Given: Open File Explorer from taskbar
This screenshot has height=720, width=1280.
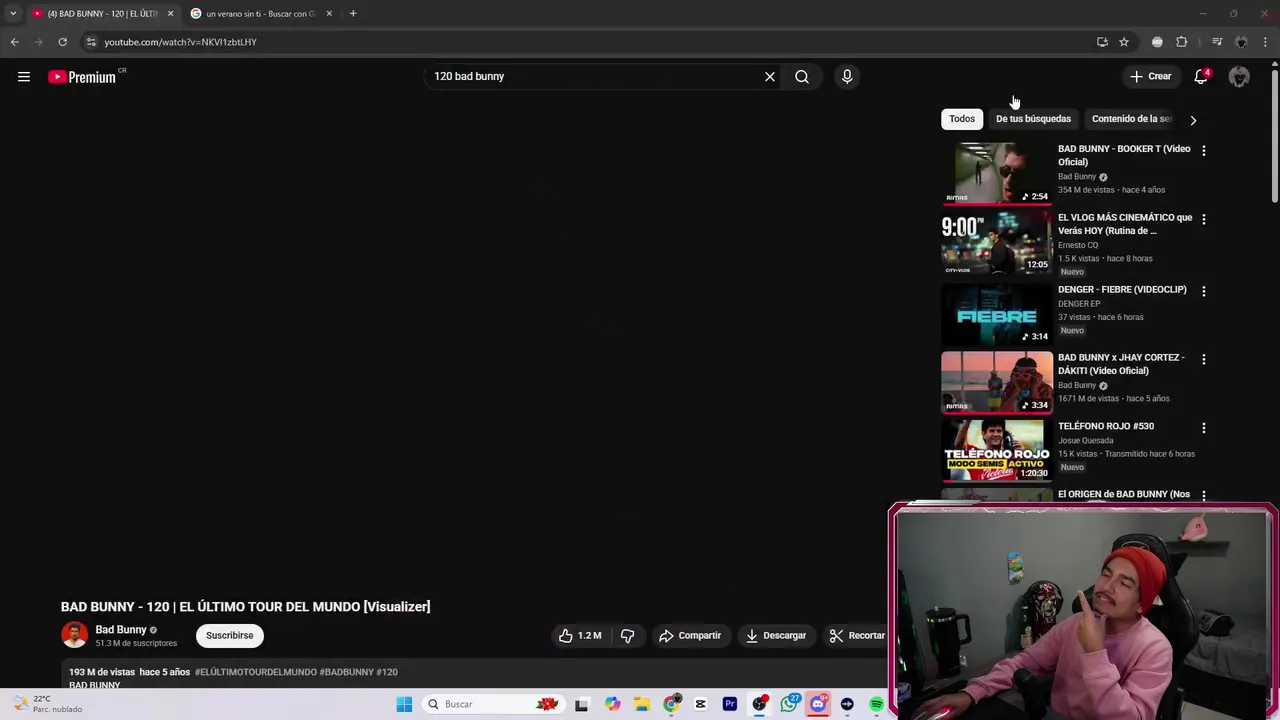Looking at the screenshot, I should pos(641,704).
